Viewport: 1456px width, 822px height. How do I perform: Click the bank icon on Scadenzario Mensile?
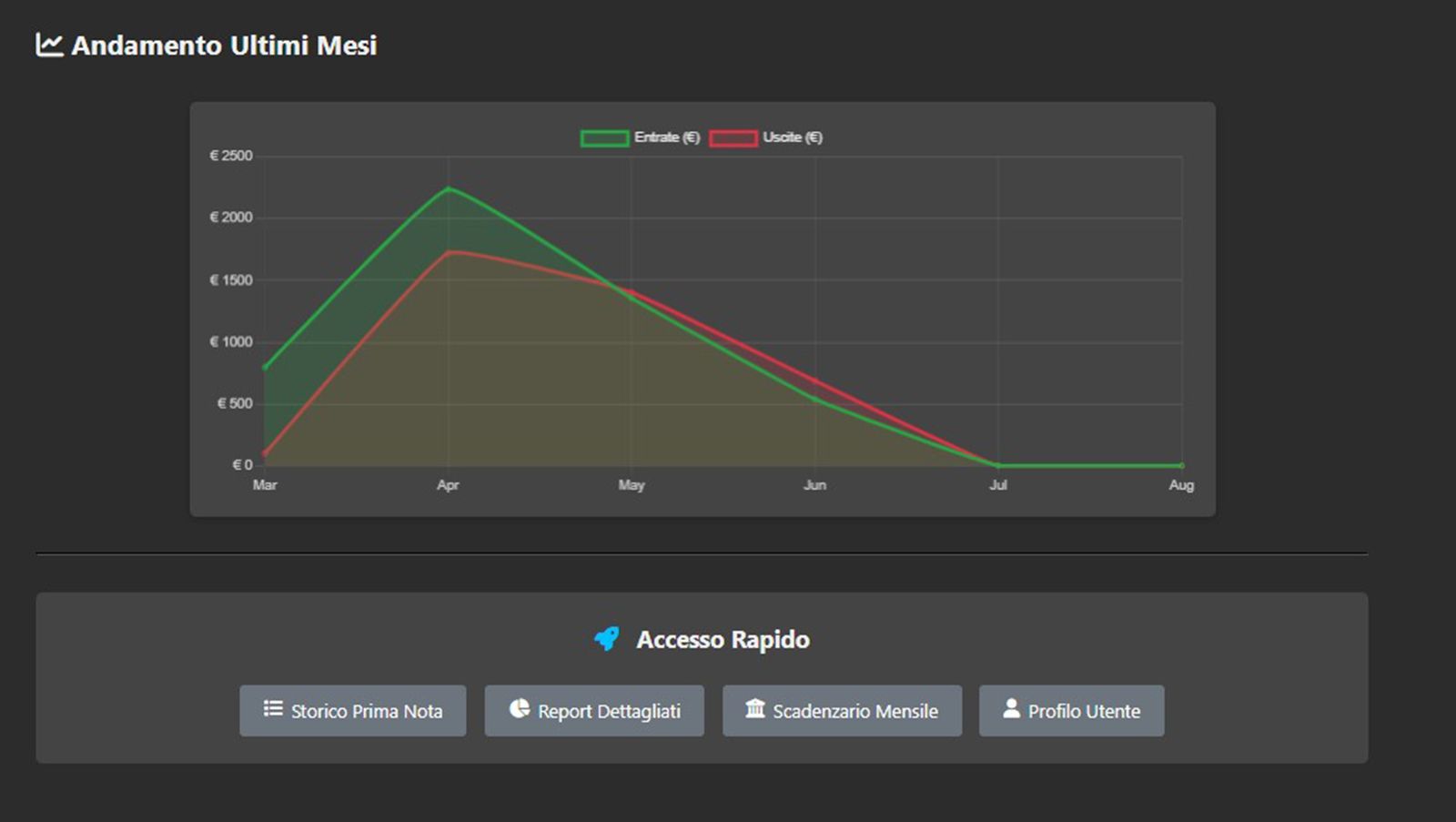point(755,708)
